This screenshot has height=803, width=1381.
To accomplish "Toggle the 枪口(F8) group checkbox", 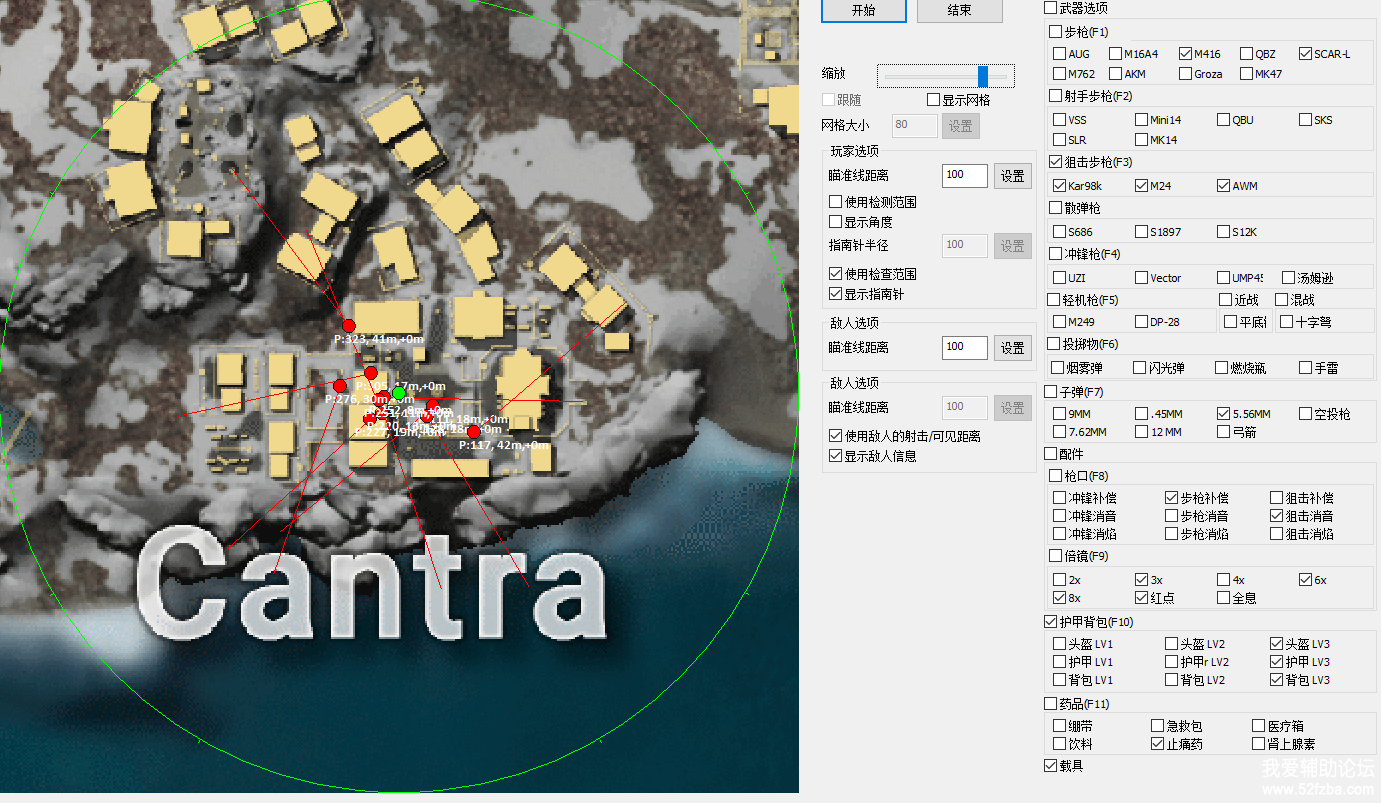I will [1055, 476].
